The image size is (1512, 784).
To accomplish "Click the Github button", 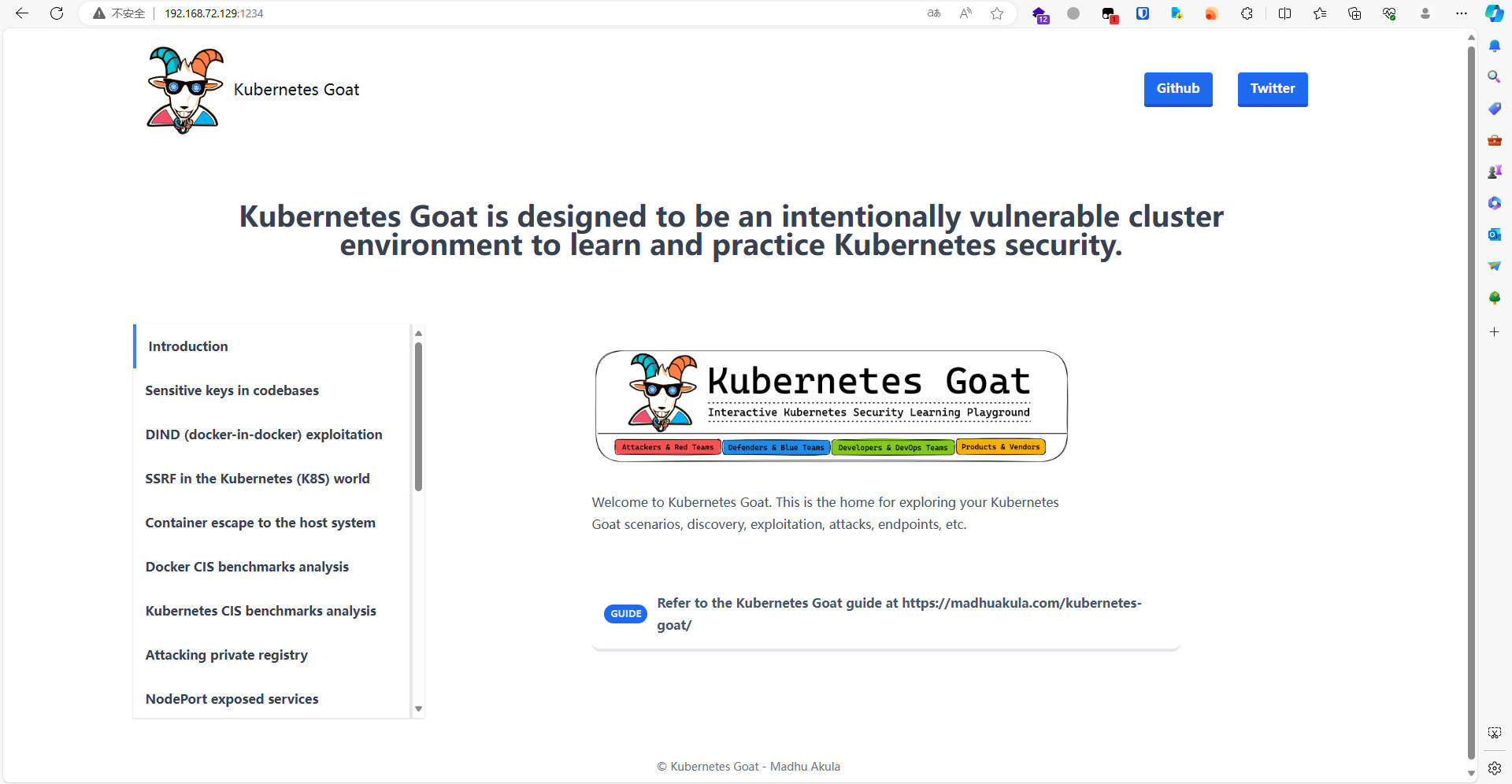I will coord(1178,89).
